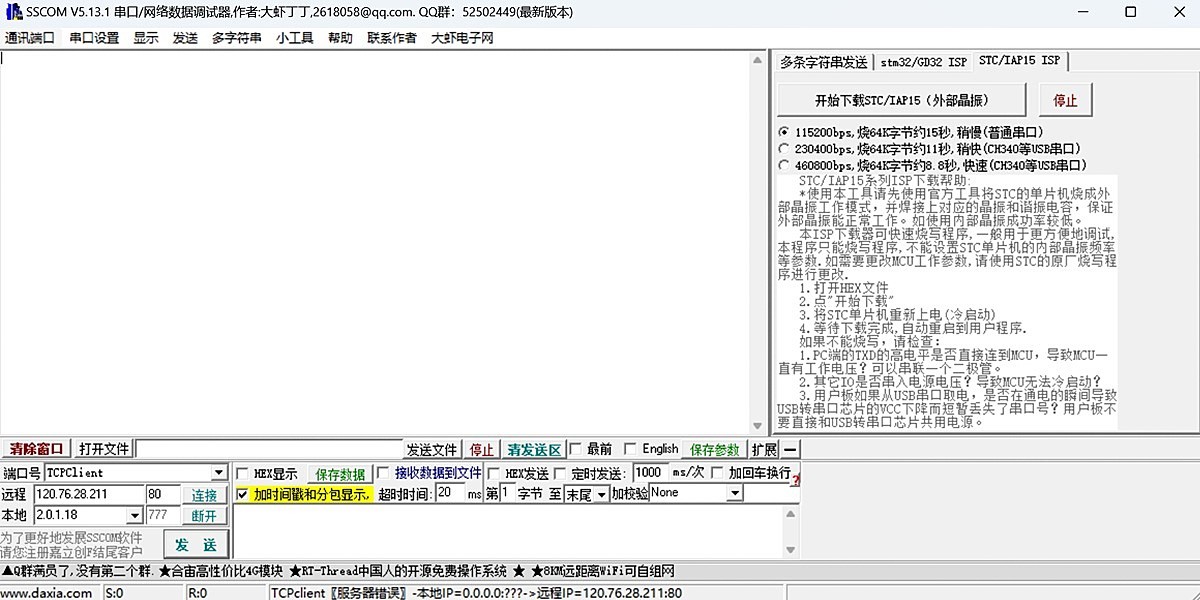Viewport: 1200px width, 600px height.
Task: Open the 帮助 menu
Action: pyautogui.click(x=337, y=37)
